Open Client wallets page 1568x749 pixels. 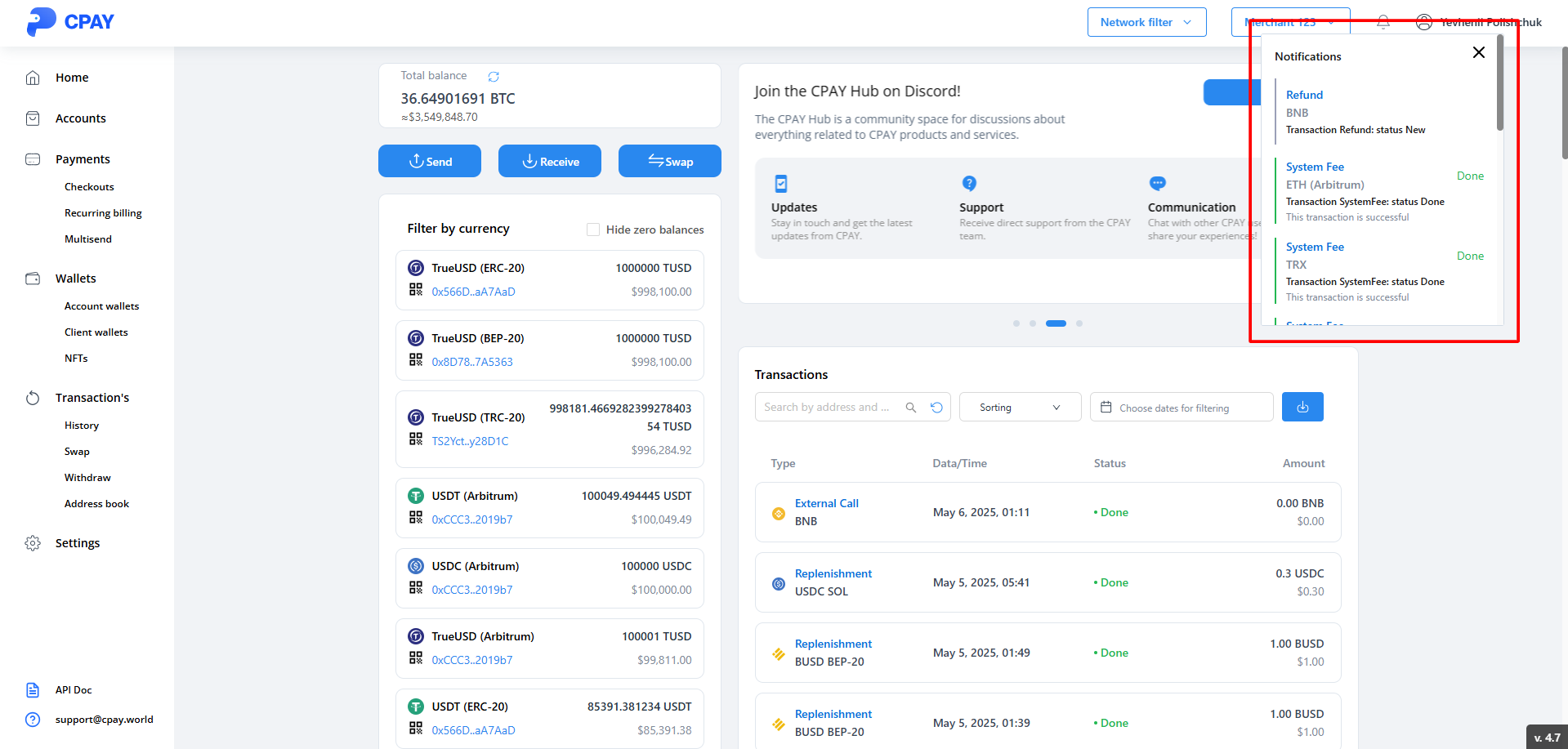[96, 332]
